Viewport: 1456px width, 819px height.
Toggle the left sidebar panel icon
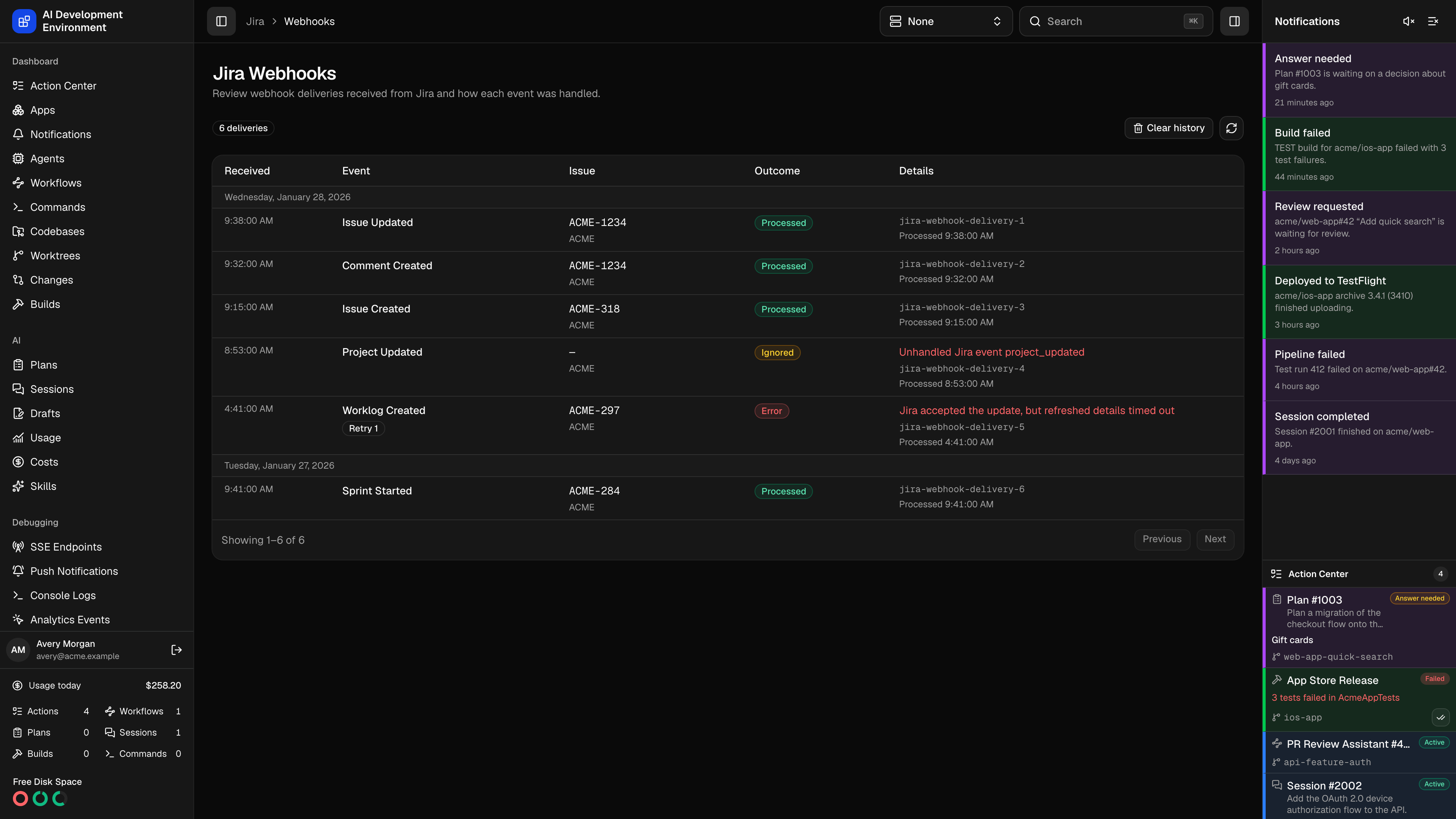tap(221, 21)
